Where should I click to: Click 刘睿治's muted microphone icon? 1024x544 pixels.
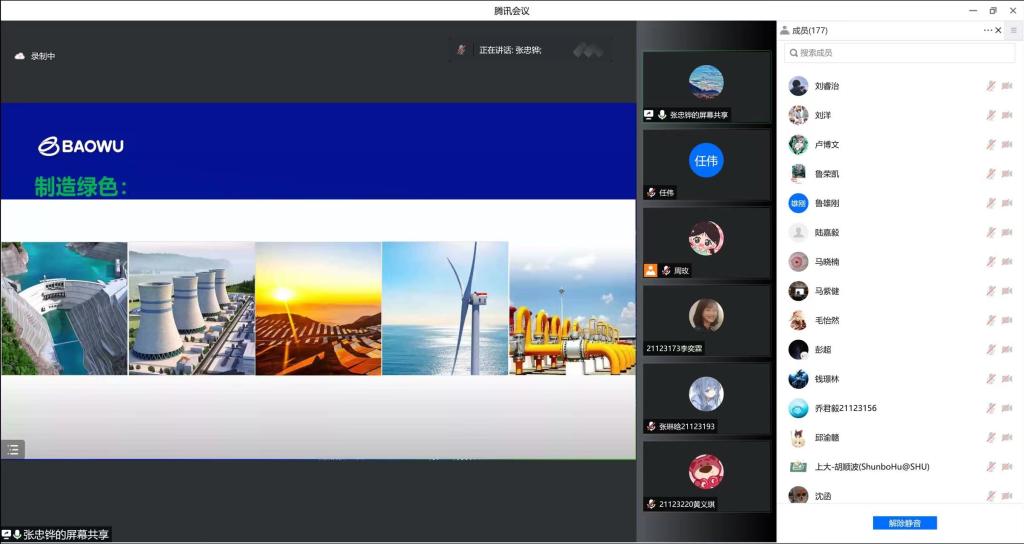point(990,86)
